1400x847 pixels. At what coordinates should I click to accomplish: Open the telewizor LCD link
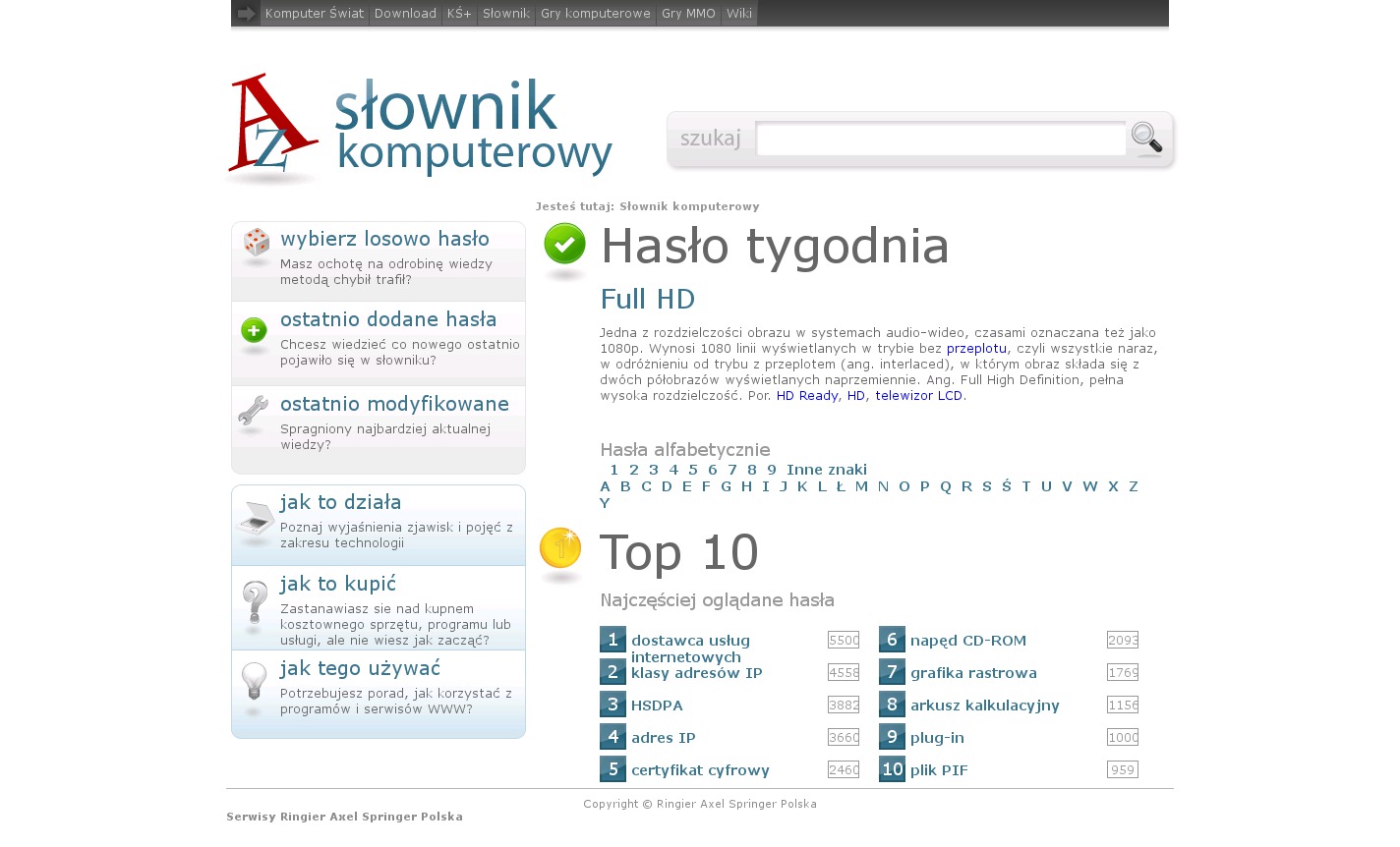tap(918, 396)
